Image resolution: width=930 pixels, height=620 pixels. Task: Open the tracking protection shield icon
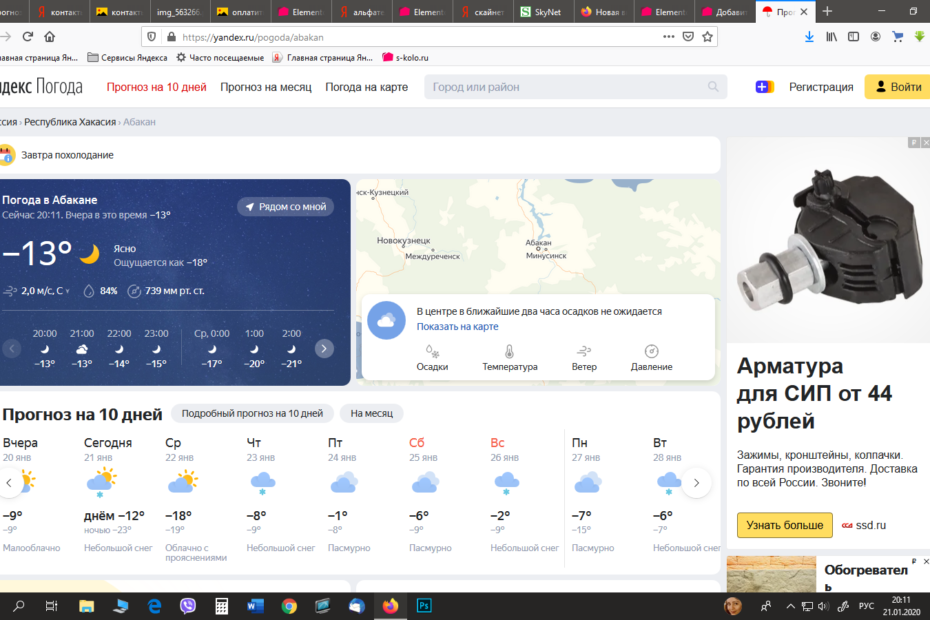coord(152,37)
